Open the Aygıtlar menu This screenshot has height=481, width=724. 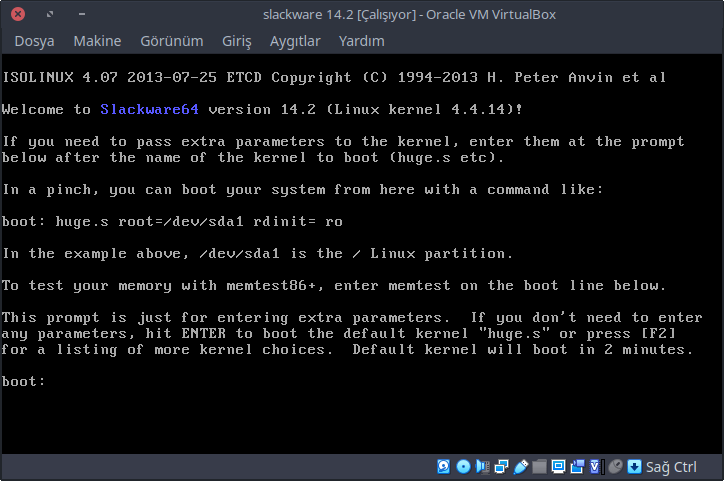coord(295,41)
